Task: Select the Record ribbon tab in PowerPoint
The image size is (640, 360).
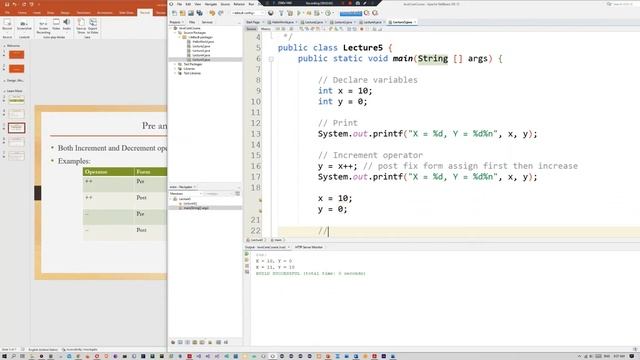Action: pyautogui.click(x=145, y=13)
